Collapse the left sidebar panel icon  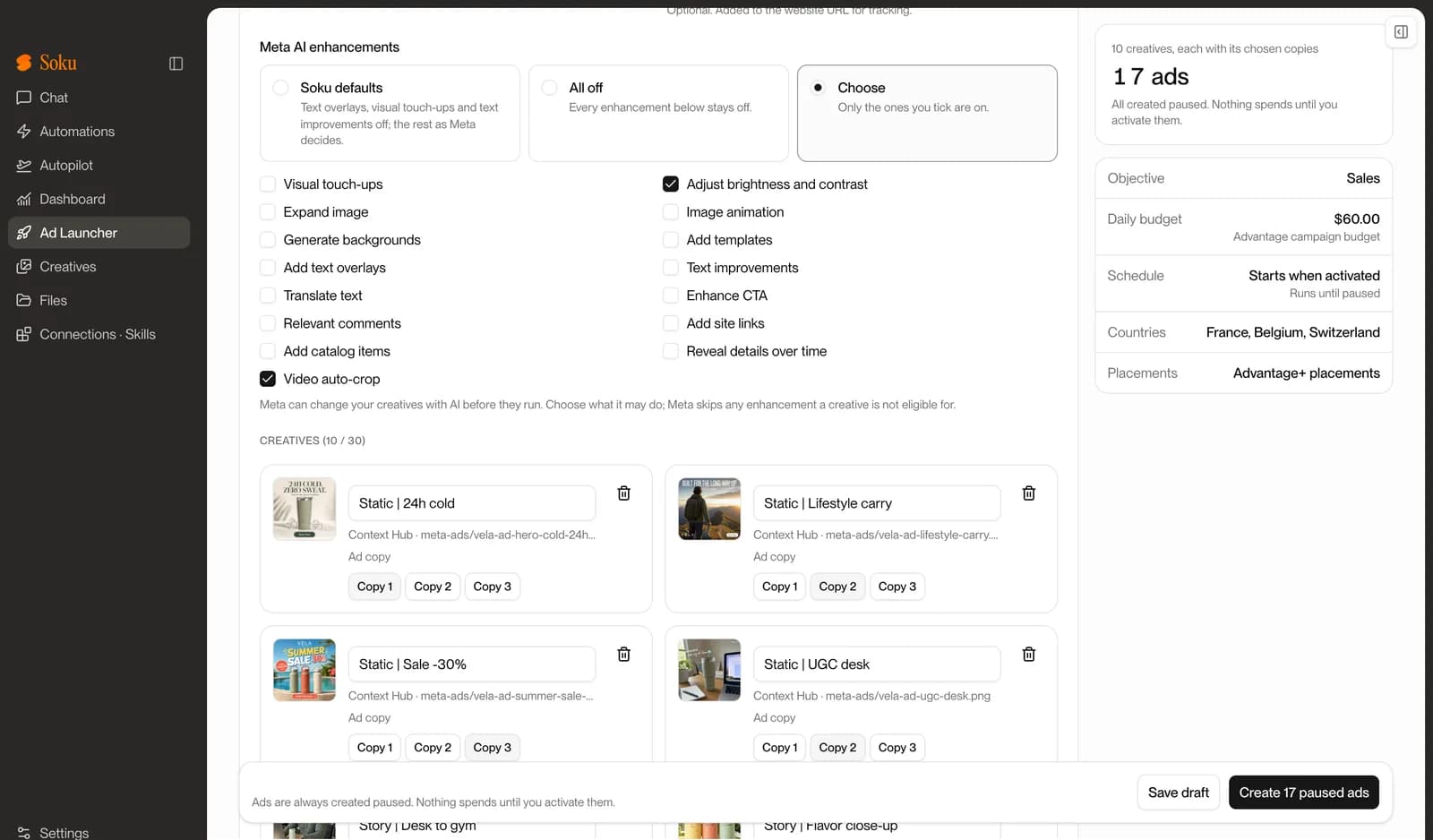[x=176, y=64]
